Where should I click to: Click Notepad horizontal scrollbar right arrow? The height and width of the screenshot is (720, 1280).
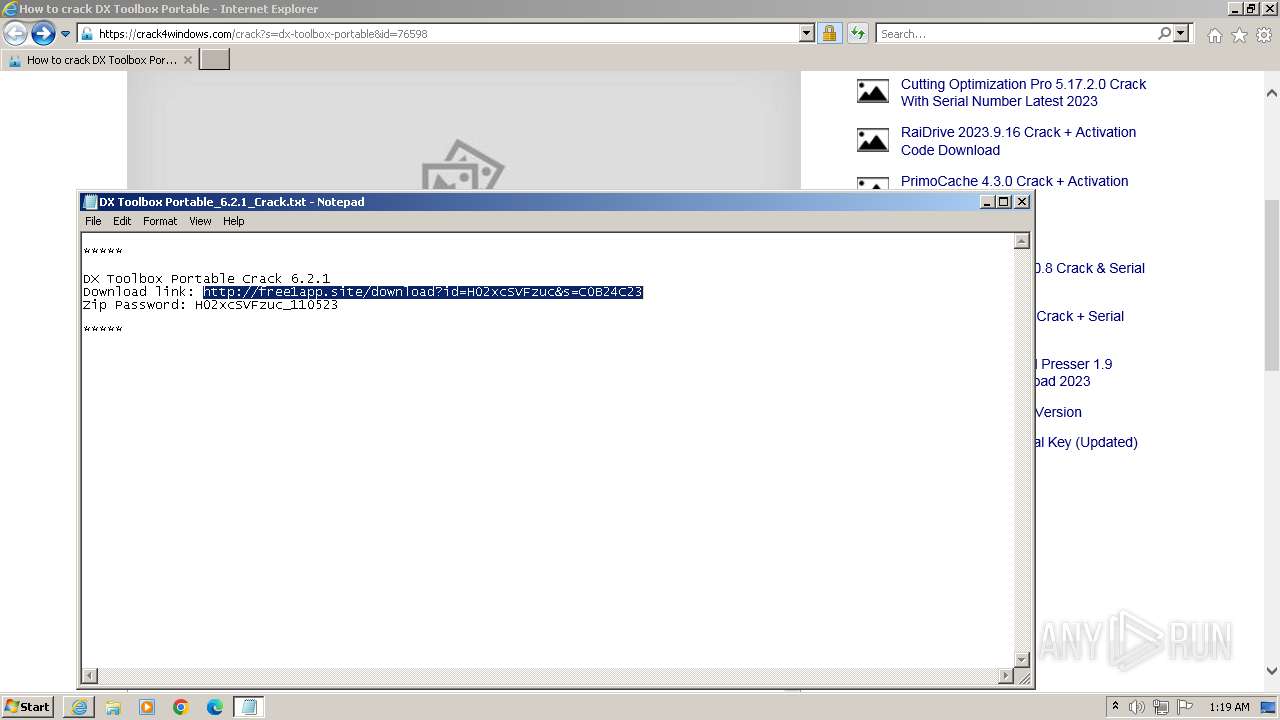1006,676
